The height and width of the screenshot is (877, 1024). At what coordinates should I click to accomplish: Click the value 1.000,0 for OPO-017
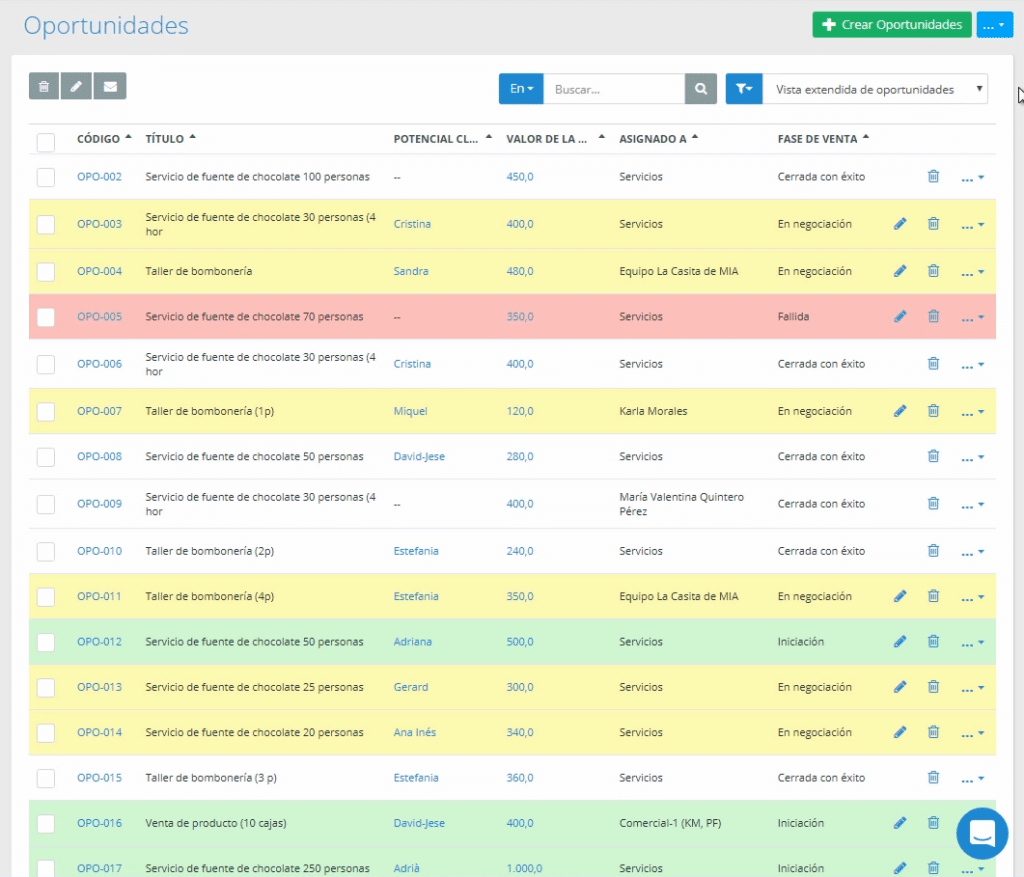tap(524, 868)
